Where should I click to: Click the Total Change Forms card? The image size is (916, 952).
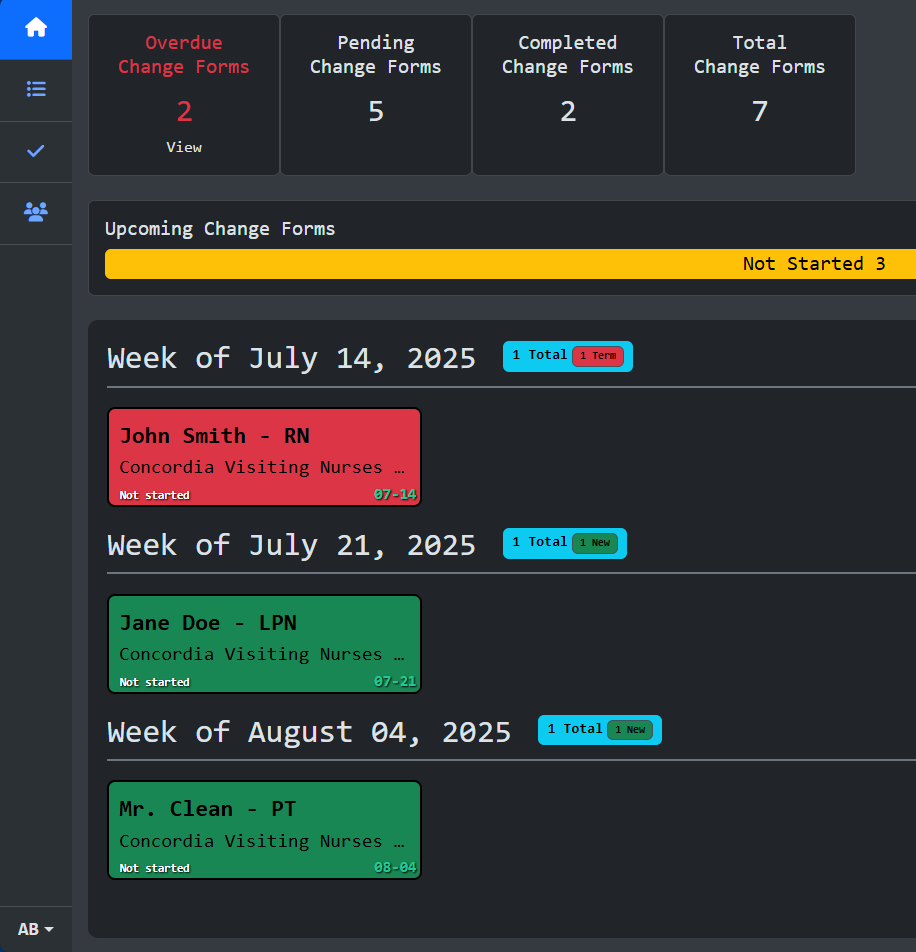tap(760, 95)
